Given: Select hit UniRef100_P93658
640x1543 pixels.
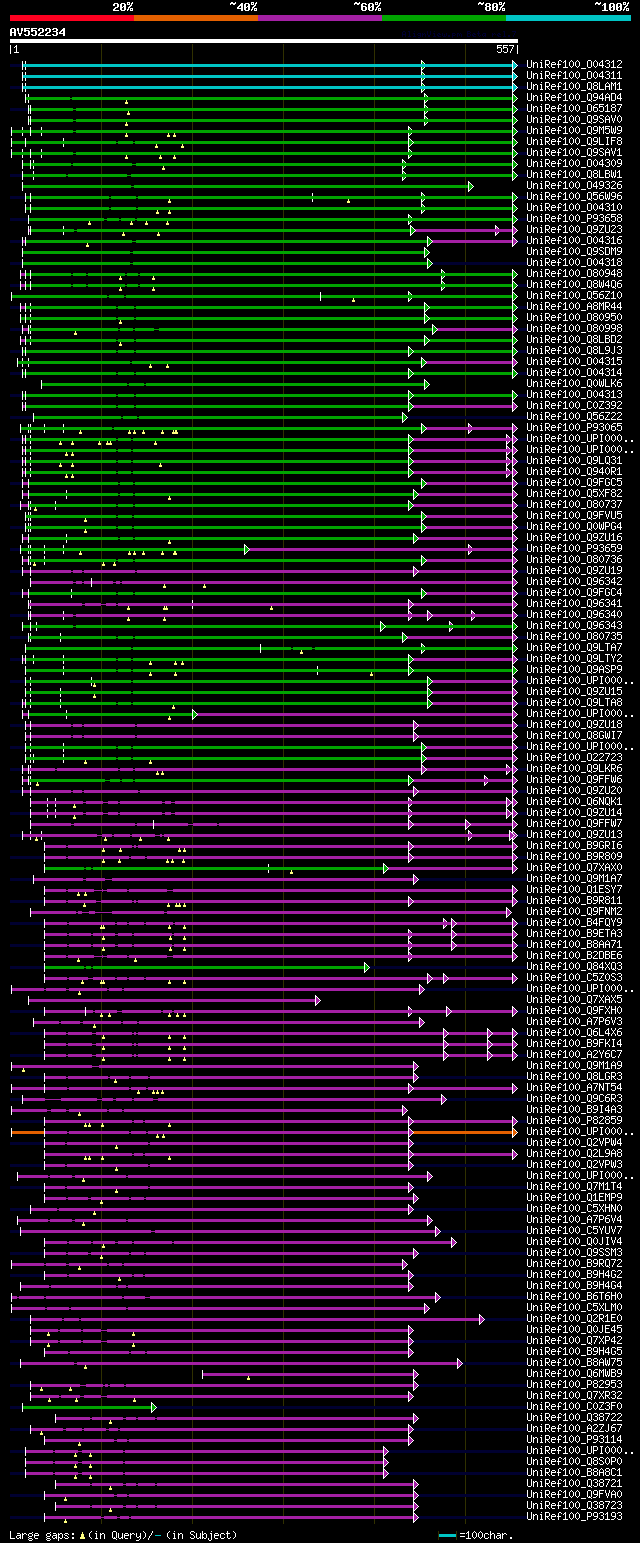Looking at the screenshot, I should pos(574,219).
